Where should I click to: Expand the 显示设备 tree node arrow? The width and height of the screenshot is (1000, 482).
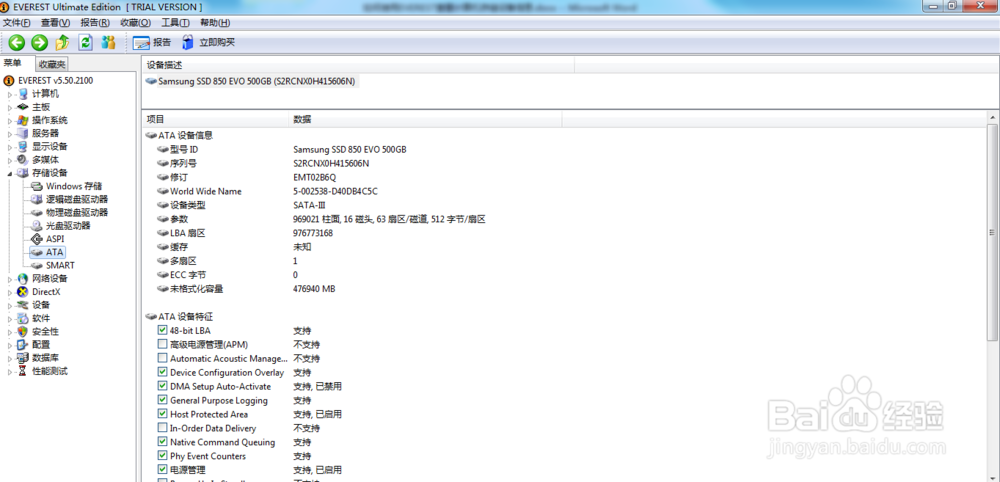point(10,147)
